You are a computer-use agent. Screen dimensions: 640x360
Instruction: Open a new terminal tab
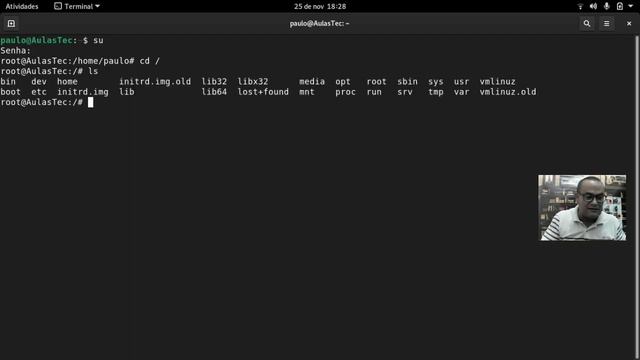tap(11, 24)
